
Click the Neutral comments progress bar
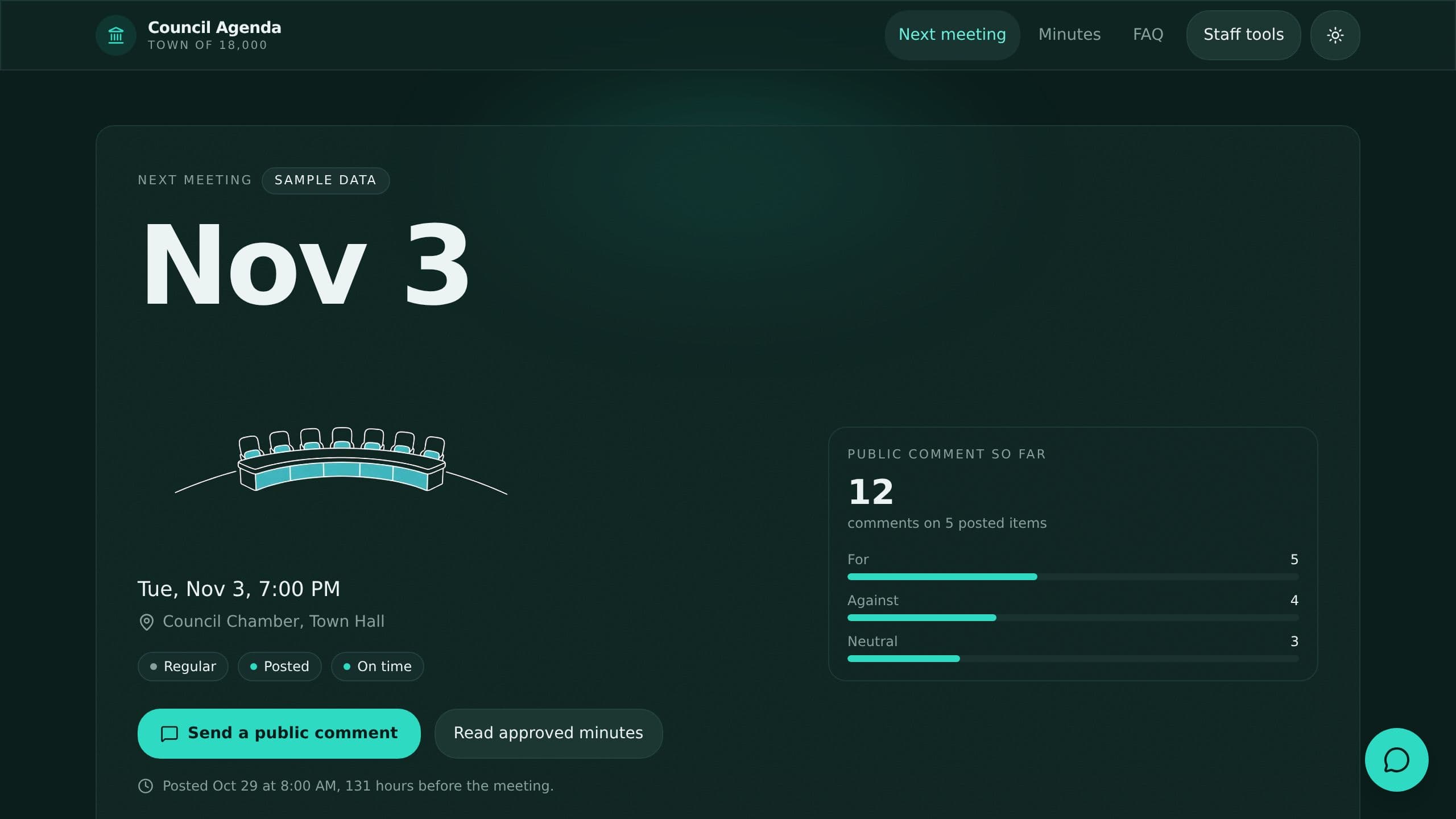click(1073, 659)
